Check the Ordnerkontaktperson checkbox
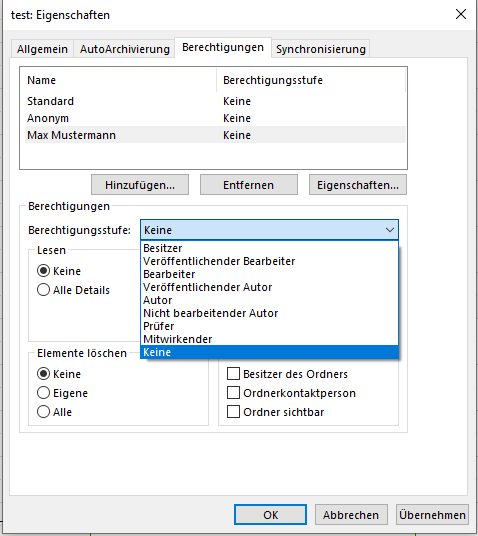The width and height of the screenshot is (478, 536). coord(233,393)
